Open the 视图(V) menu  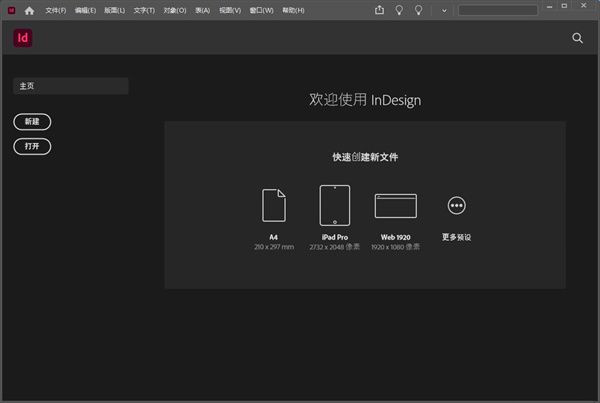230,10
